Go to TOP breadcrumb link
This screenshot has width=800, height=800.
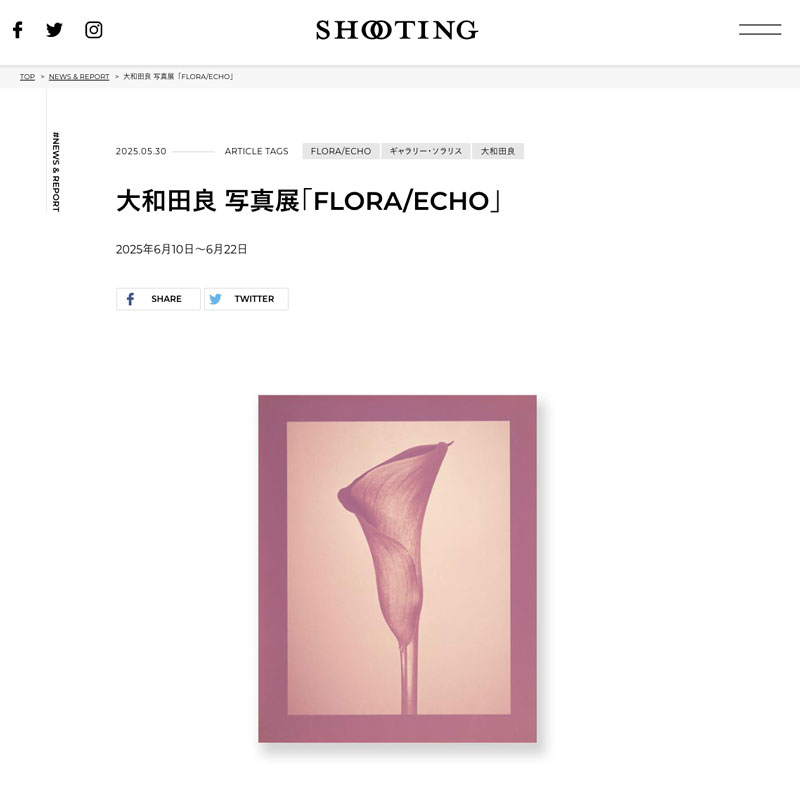[28, 77]
